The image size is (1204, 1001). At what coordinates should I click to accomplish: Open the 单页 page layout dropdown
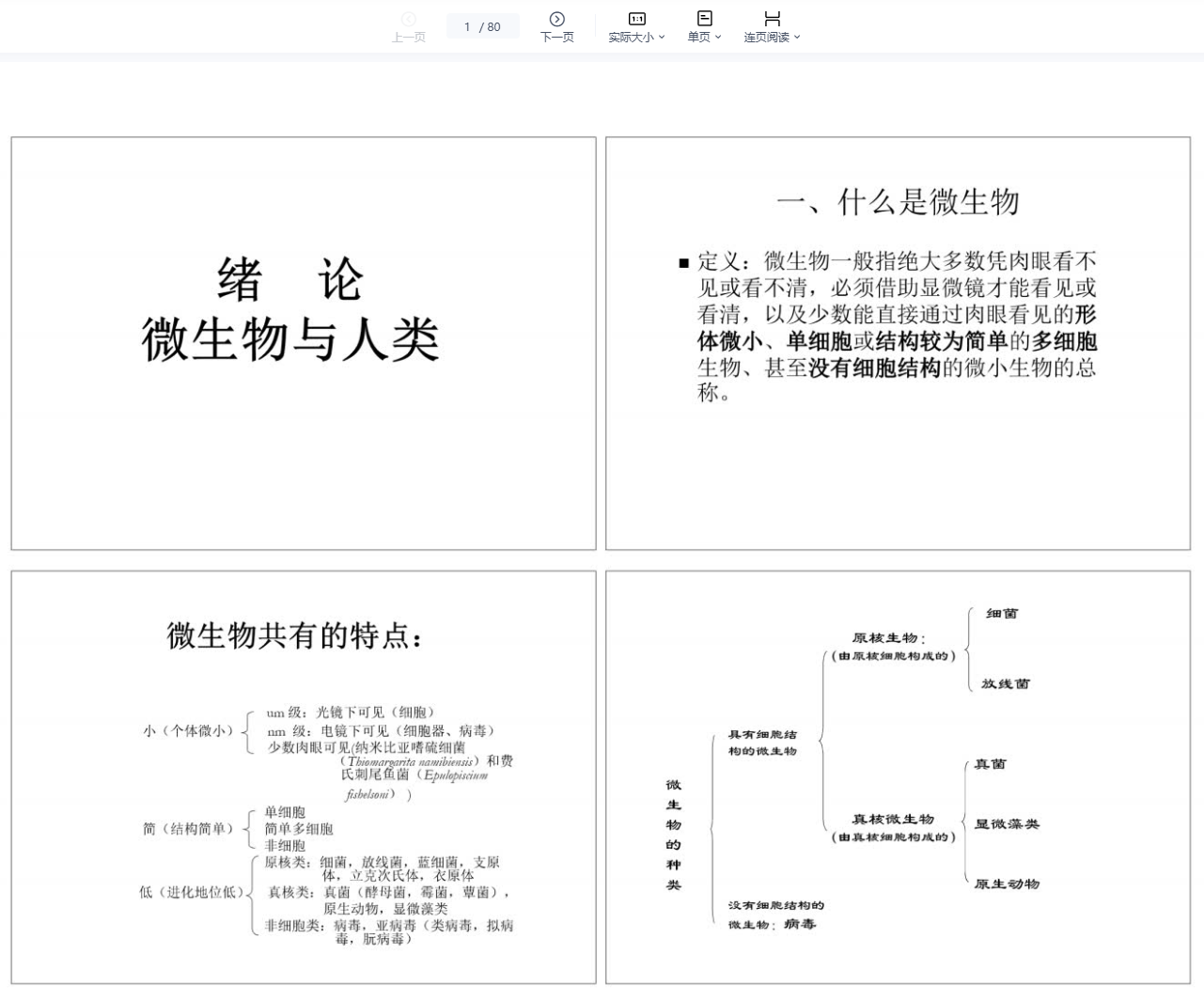coord(718,38)
